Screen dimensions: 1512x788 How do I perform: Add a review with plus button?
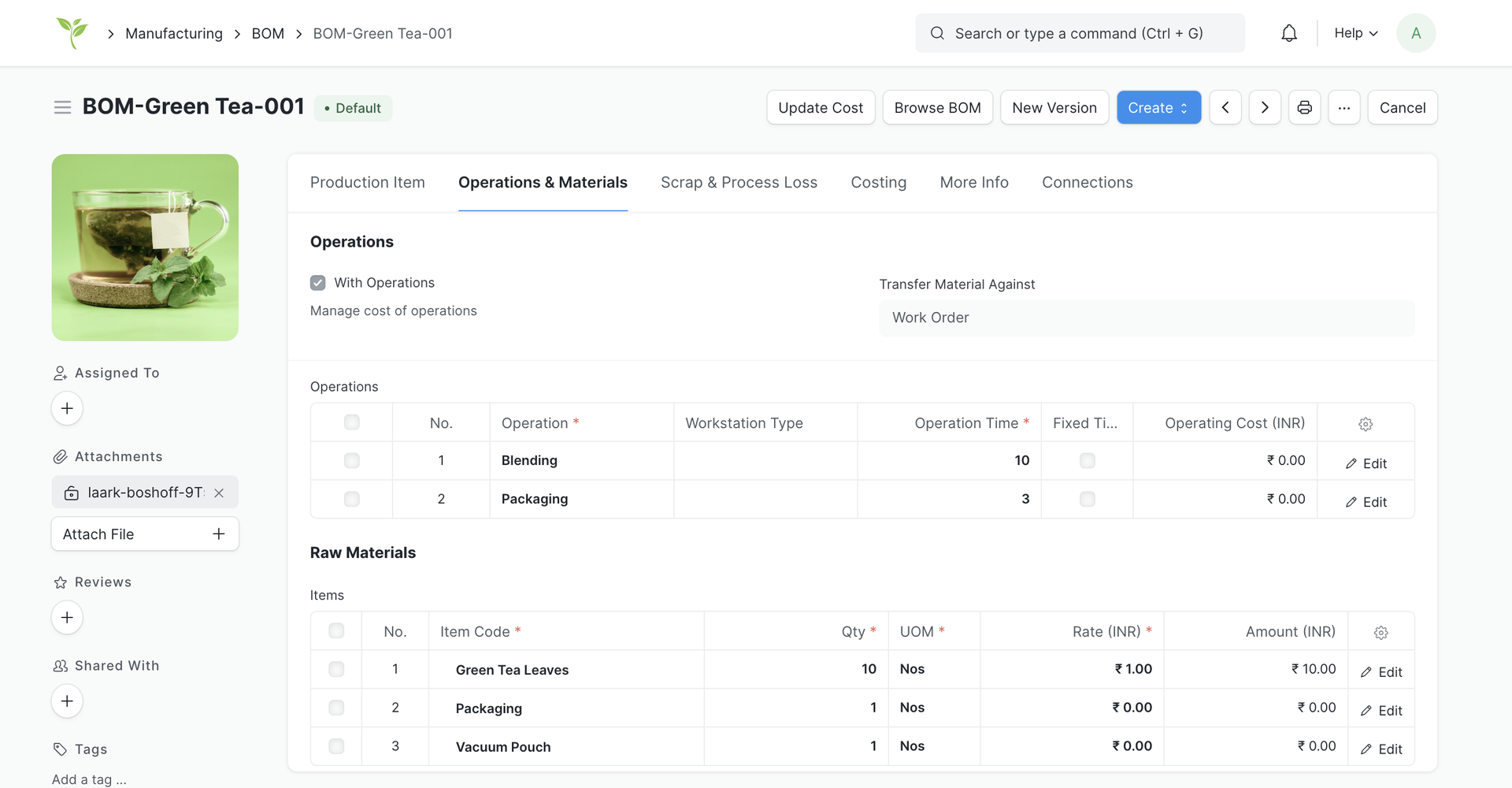pyautogui.click(x=67, y=617)
